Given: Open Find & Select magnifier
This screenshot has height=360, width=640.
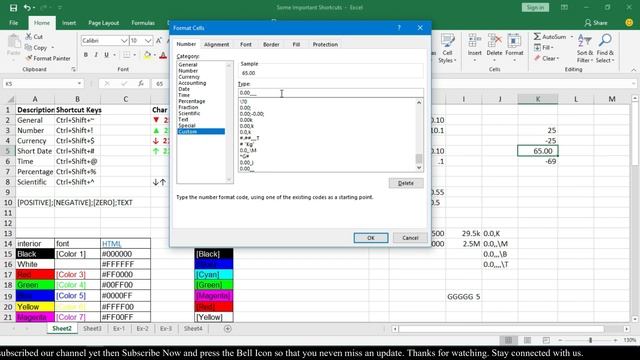Looking at the screenshot, I should (x=605, y=49).
